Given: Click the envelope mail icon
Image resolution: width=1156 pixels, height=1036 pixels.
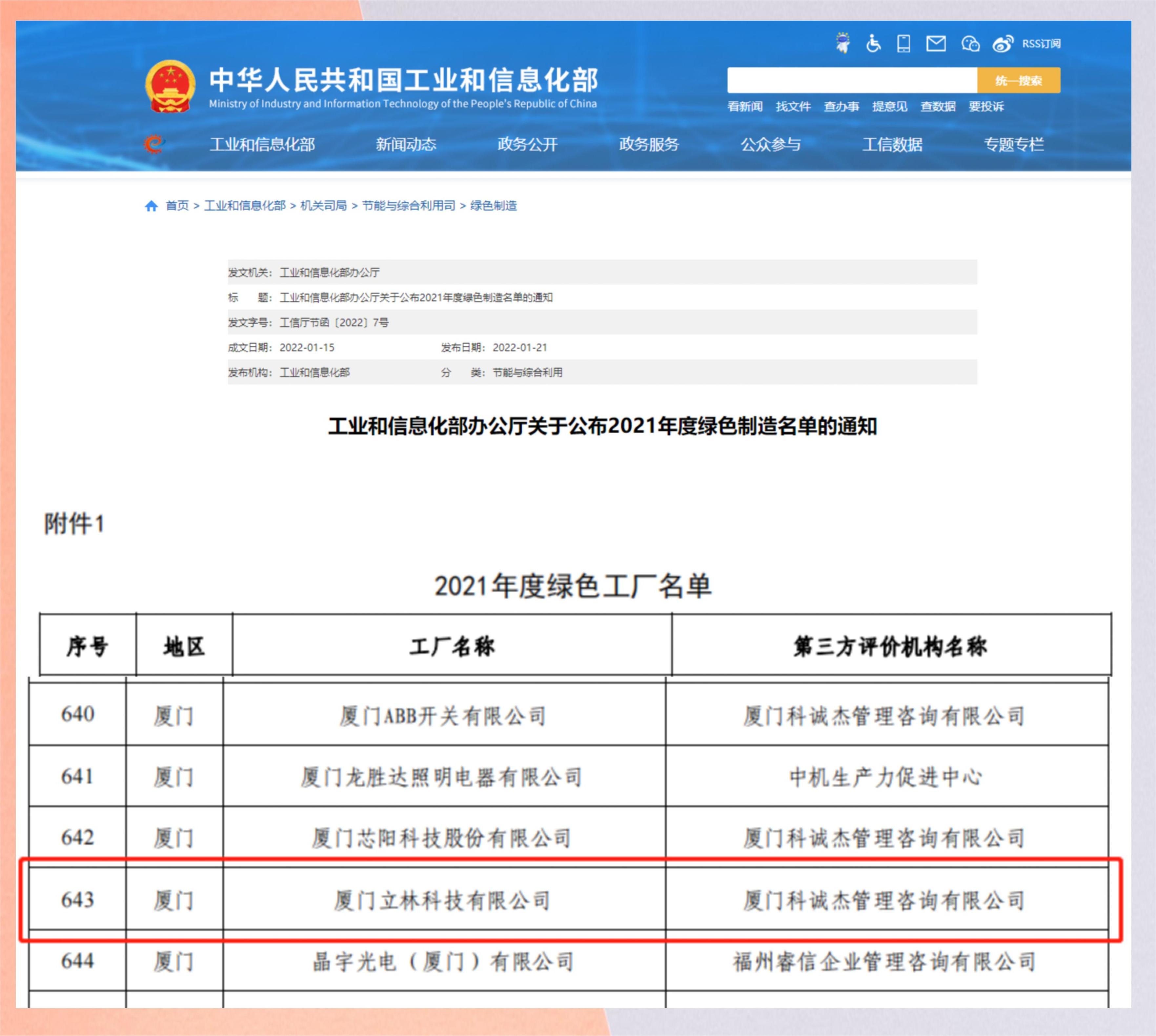Looking at the screenshot, I should point(936,43).
